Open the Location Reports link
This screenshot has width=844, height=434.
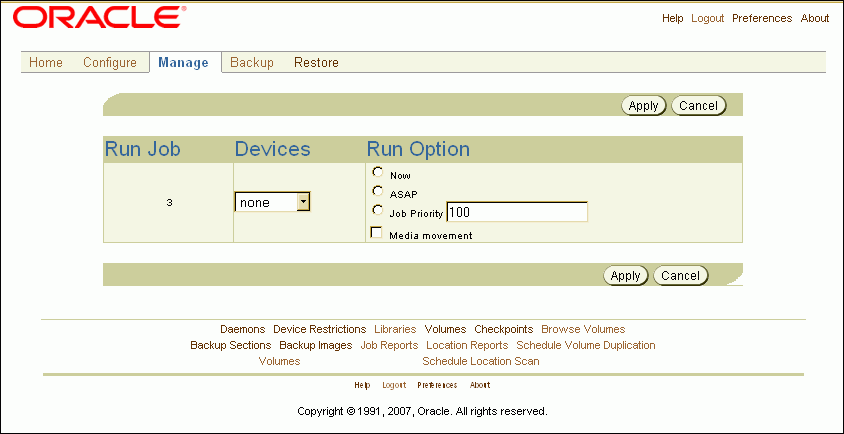[467, 345]
